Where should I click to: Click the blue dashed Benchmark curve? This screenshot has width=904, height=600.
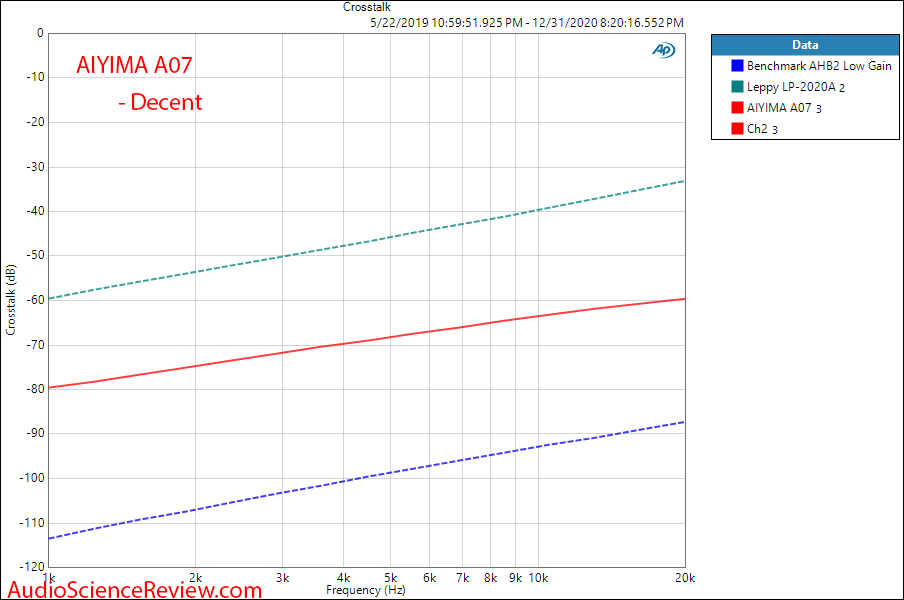(x=367, y=480)
